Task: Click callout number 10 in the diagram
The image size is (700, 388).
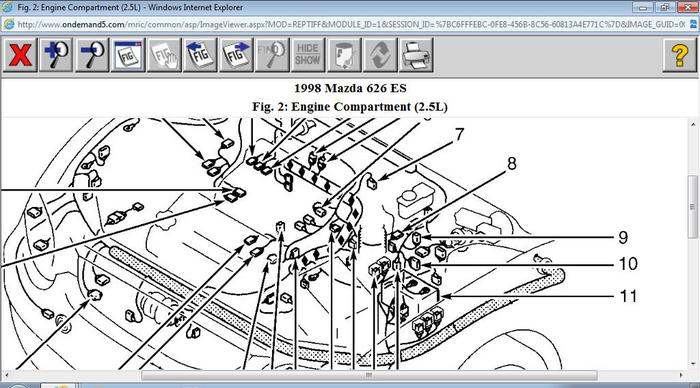Action: coord(628,264)
